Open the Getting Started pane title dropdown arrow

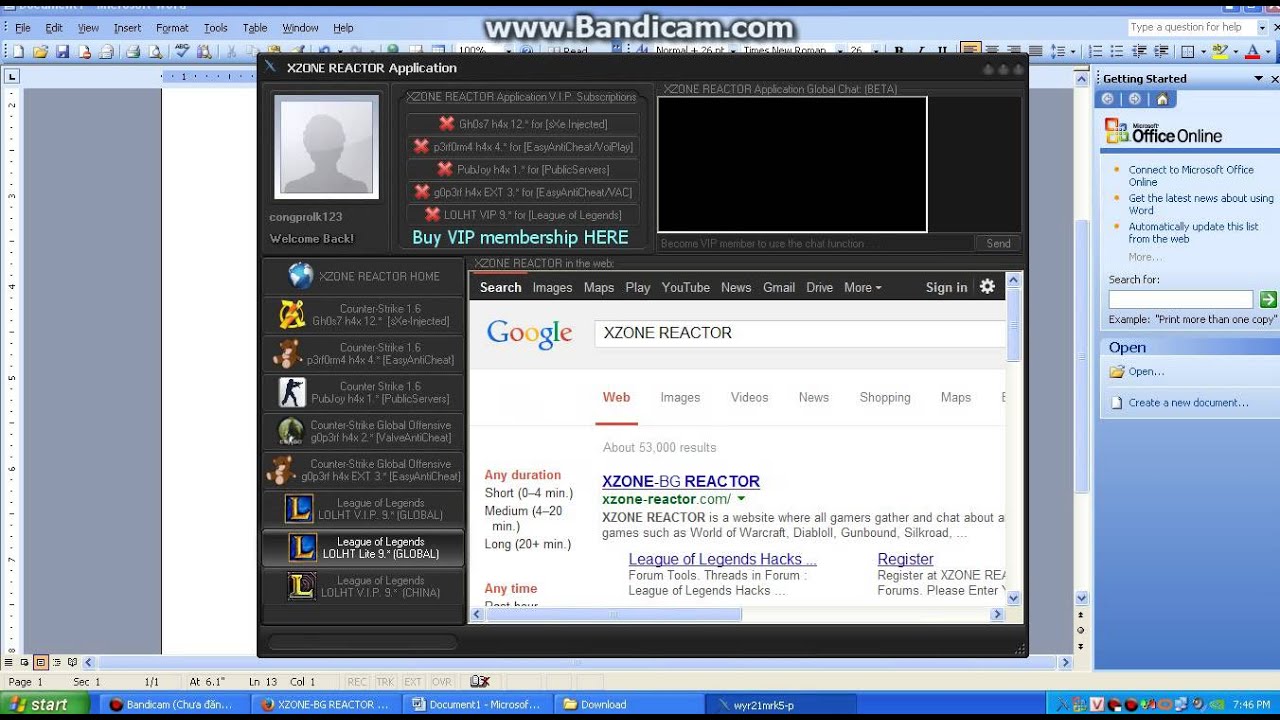1259,79
